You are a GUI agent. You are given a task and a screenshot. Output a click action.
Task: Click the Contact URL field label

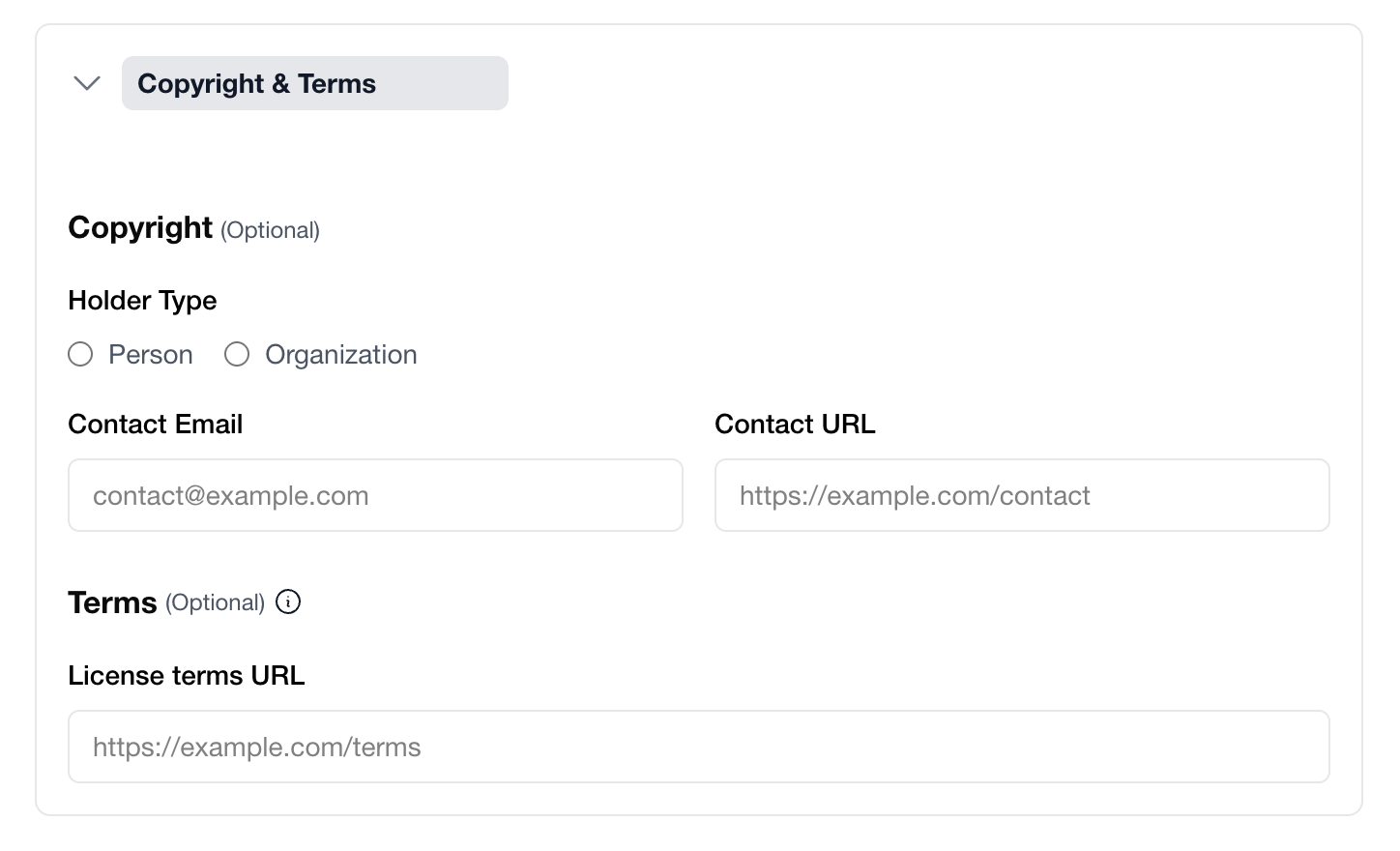click(795, 424)
